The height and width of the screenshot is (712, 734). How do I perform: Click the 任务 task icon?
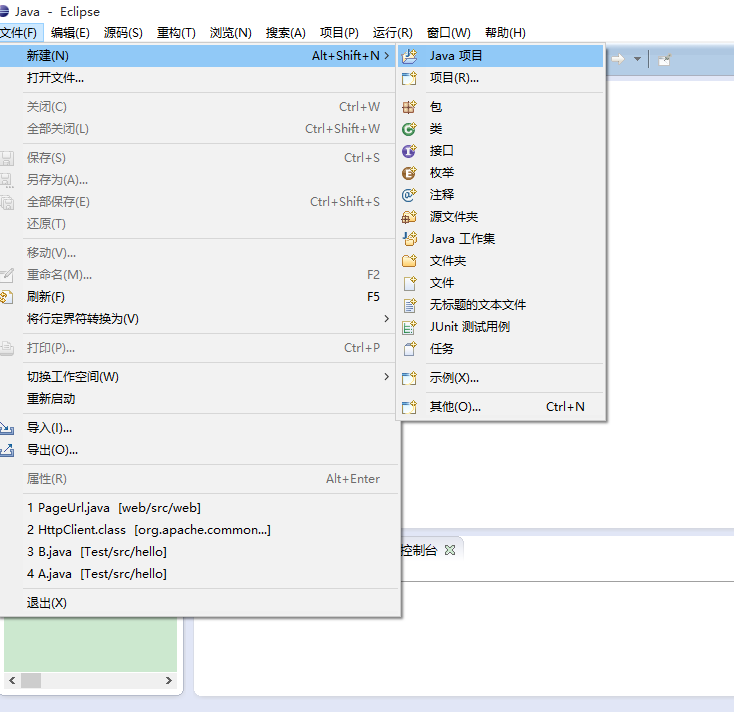[409, 349]
